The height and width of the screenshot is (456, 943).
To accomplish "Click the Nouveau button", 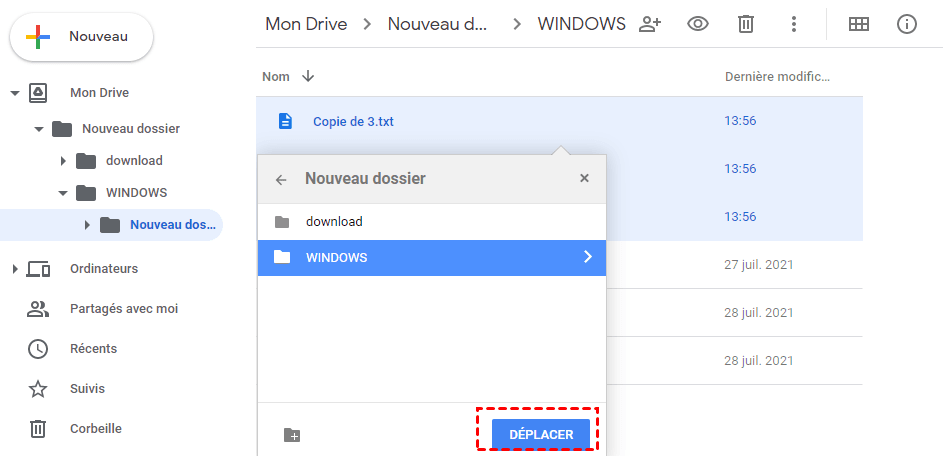I will click(x=81, y=37).
